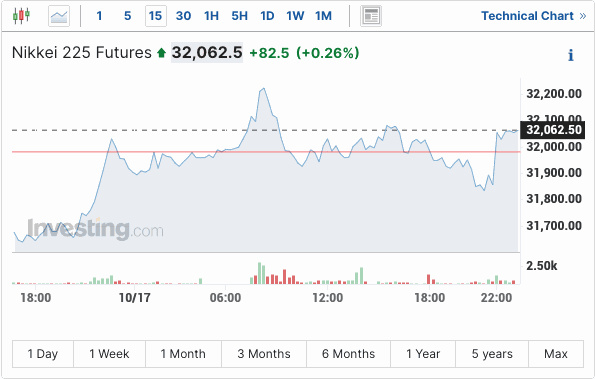Select the 1W interval

coord(295,16)
